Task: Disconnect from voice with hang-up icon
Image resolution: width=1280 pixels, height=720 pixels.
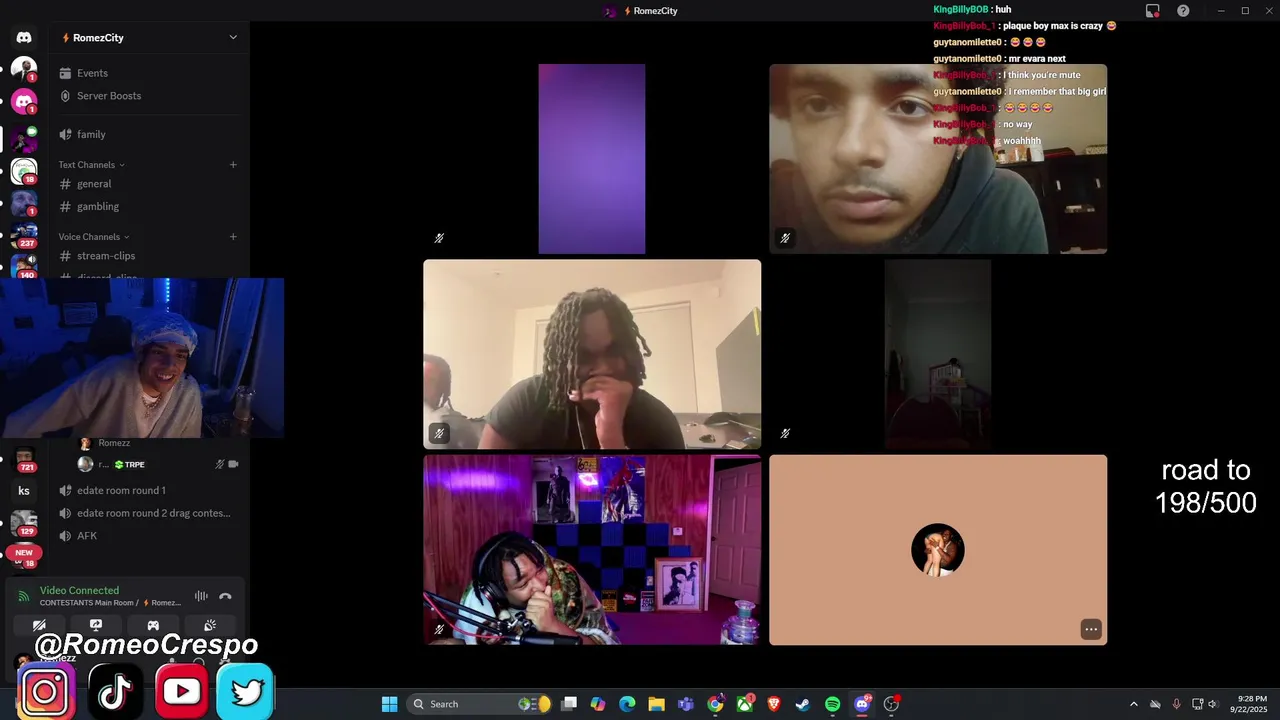Action: click(225, 596)
